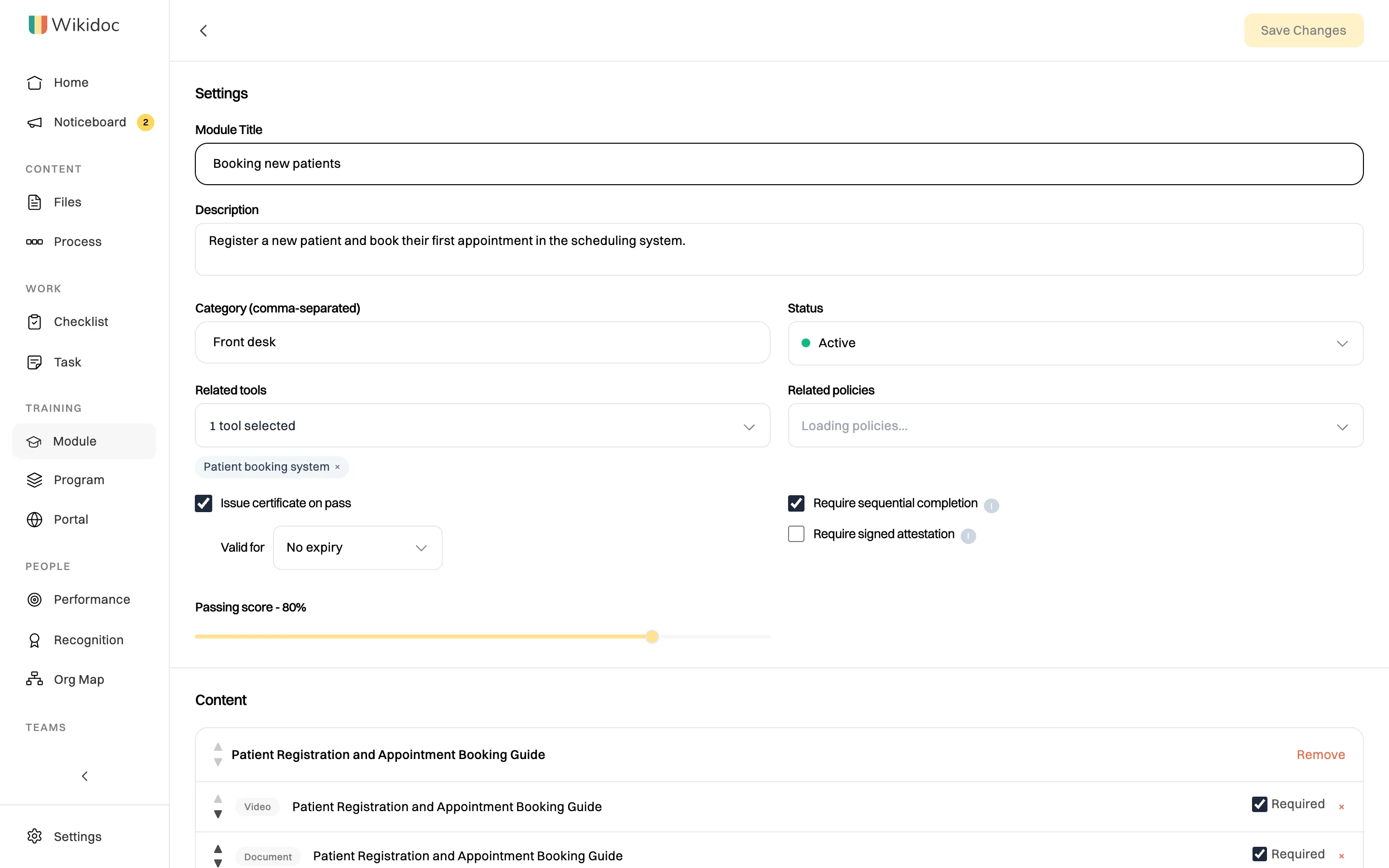Delete the Video item with red x

tap(1341, 807)
